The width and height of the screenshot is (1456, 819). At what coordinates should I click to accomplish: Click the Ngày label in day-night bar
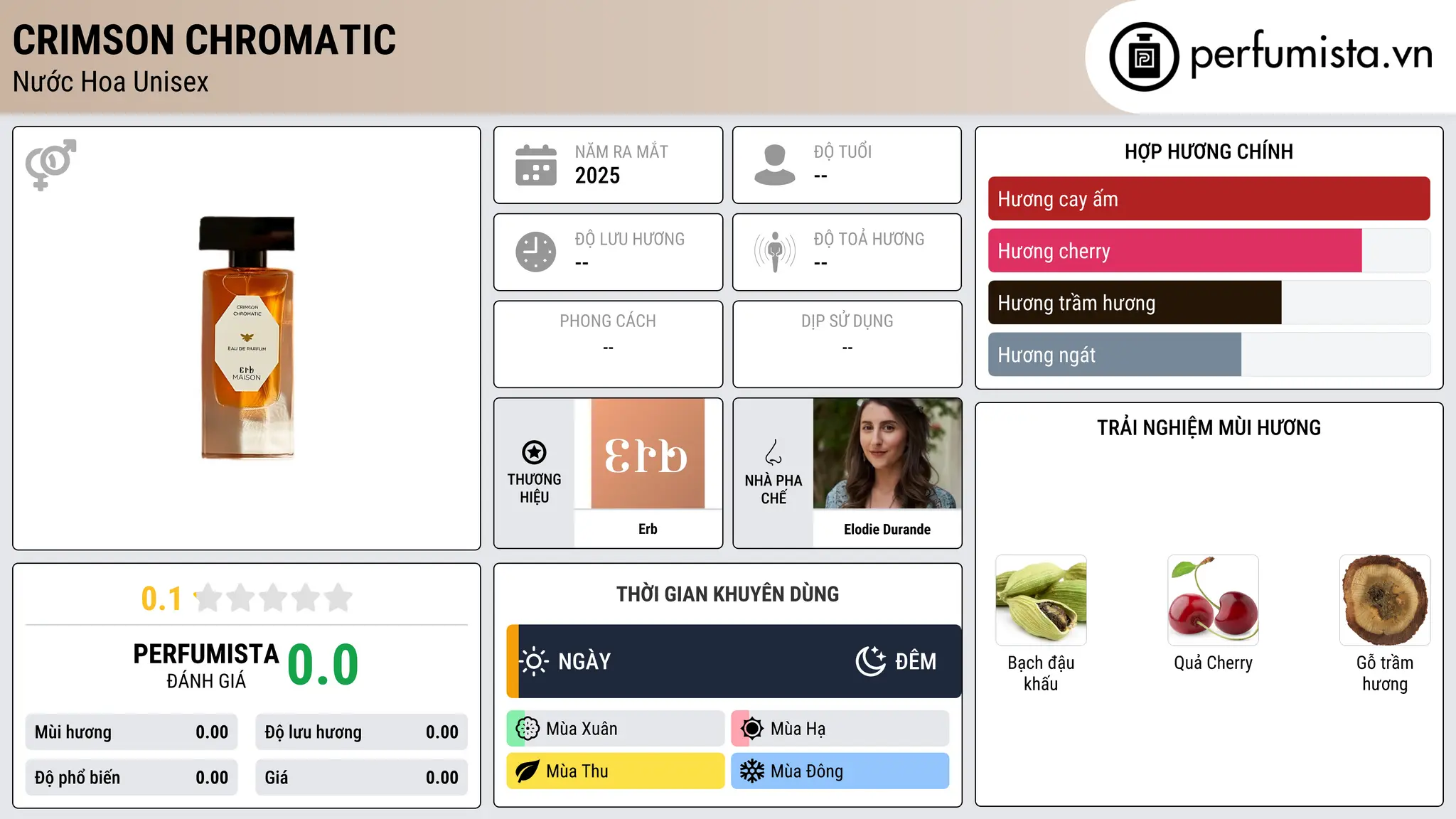pos(584,661)
